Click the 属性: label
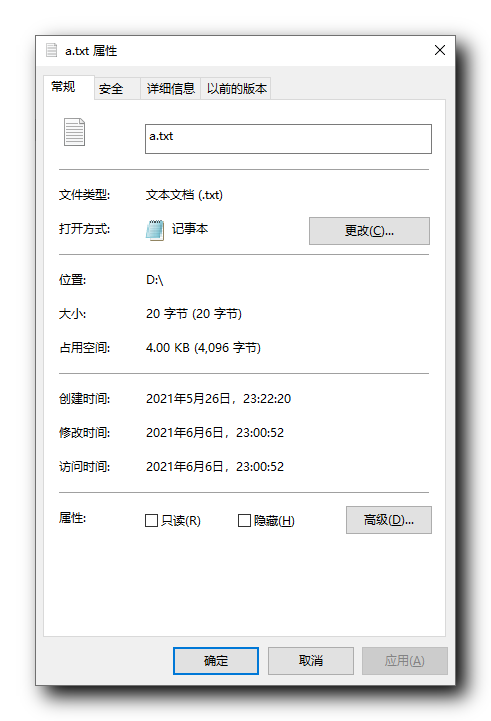Image resolution: width=491 pixels, height=721 pixels. coord(72,518)
